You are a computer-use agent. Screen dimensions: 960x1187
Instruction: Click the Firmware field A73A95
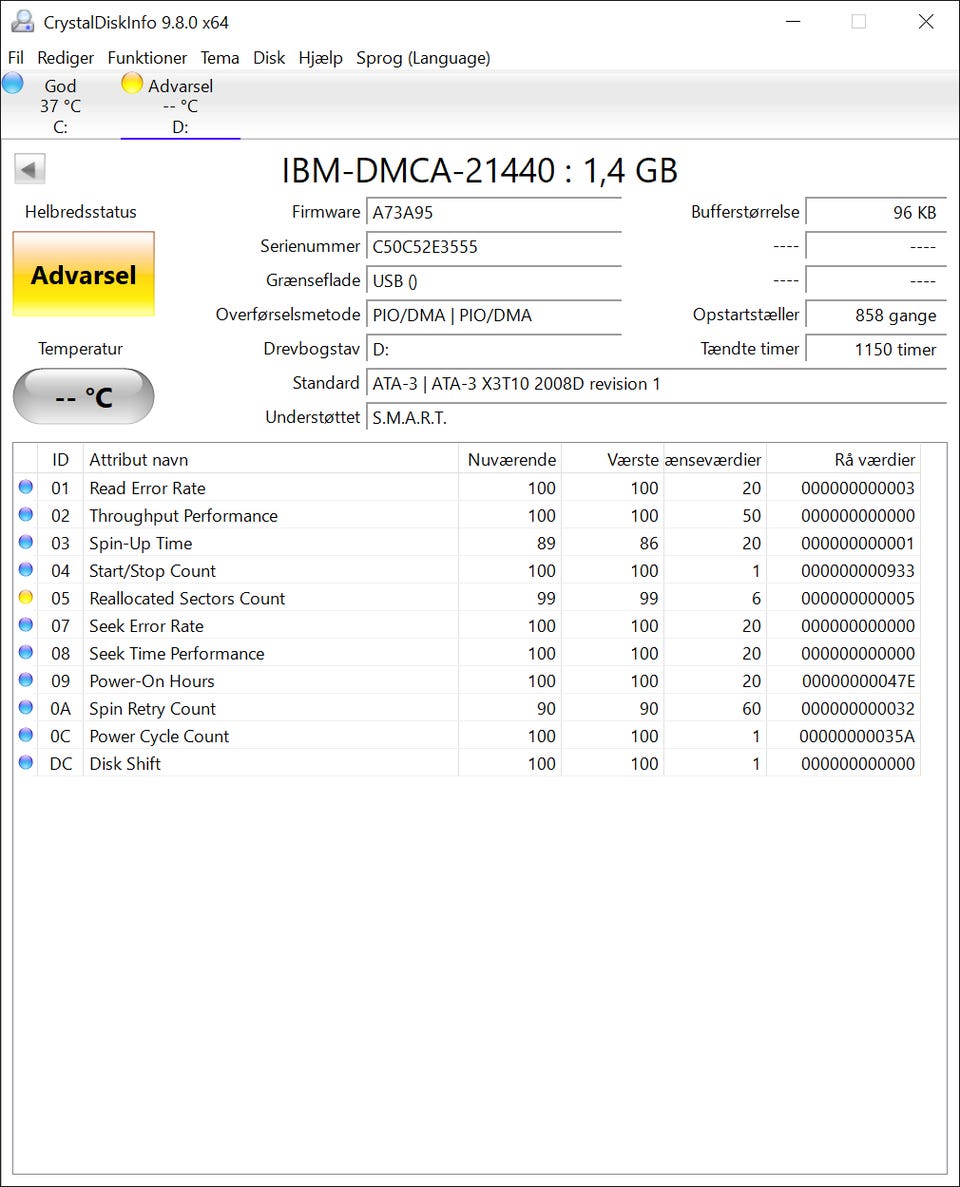pyautogui.click(x=493, y=213)
